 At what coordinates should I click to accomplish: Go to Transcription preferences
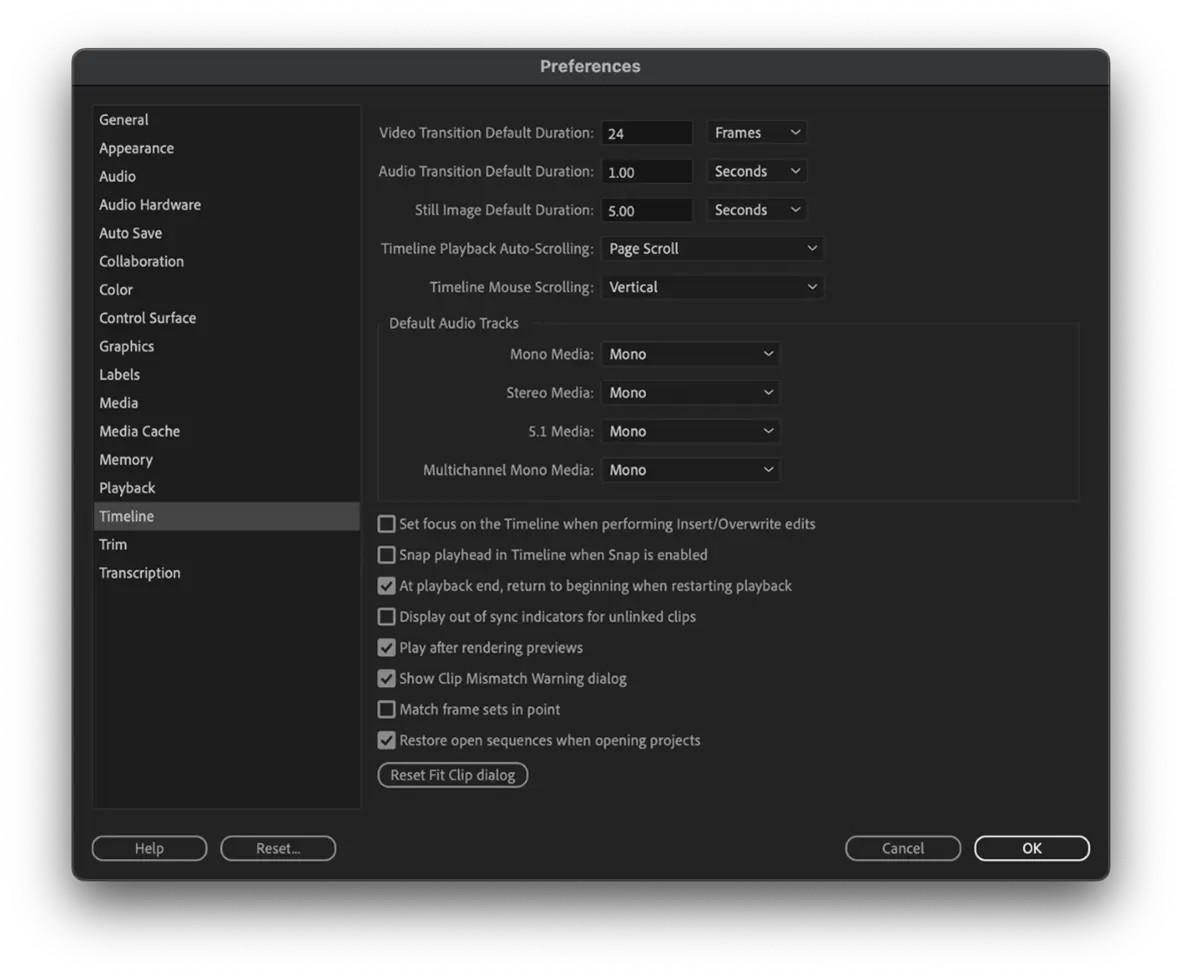tap(140, 573)
